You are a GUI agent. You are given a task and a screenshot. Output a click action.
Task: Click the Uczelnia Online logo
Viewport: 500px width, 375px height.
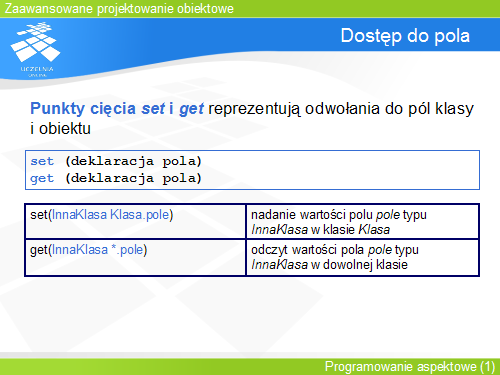coord(36,49)
